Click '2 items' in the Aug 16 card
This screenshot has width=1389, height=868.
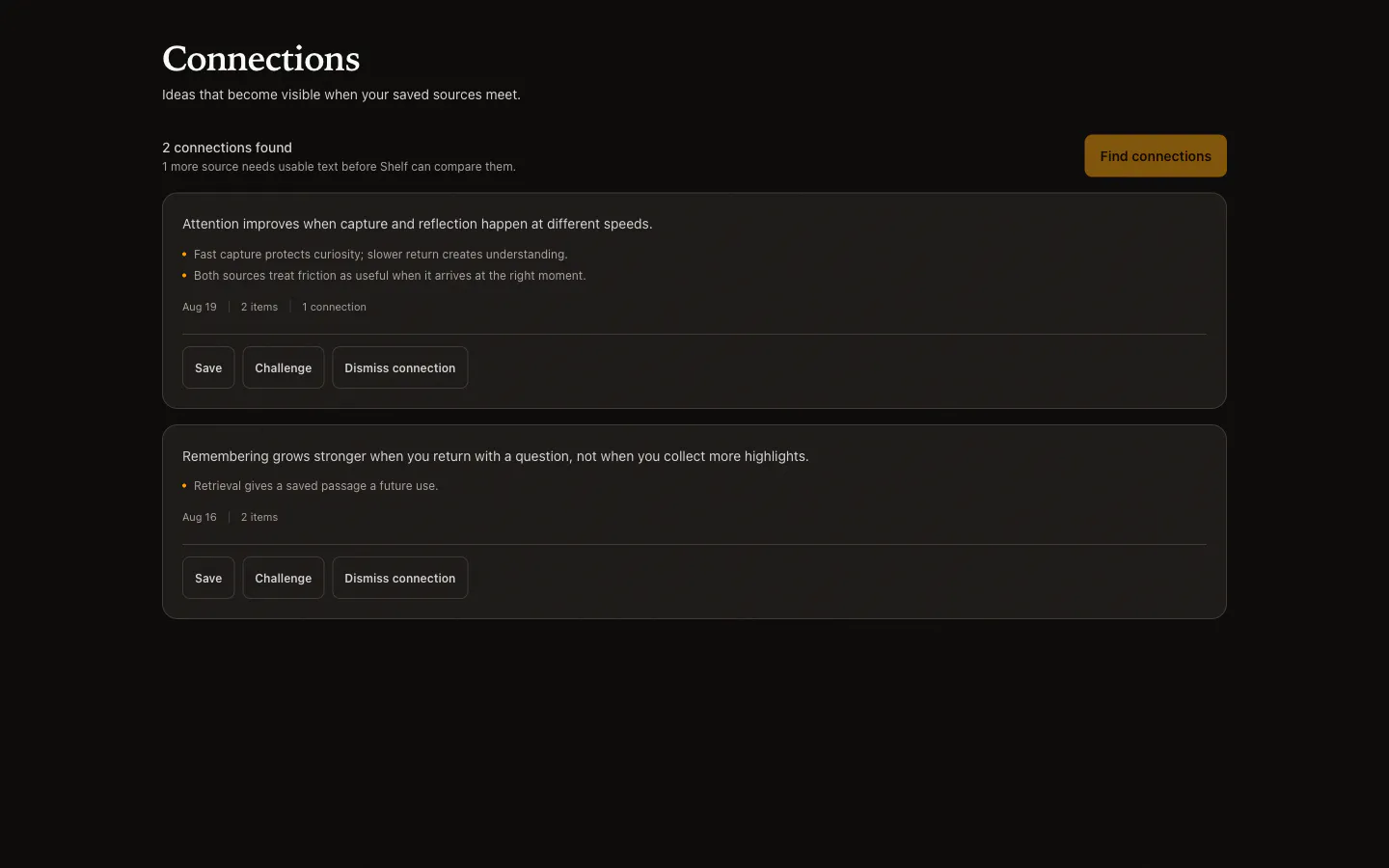tap(259, 517)
